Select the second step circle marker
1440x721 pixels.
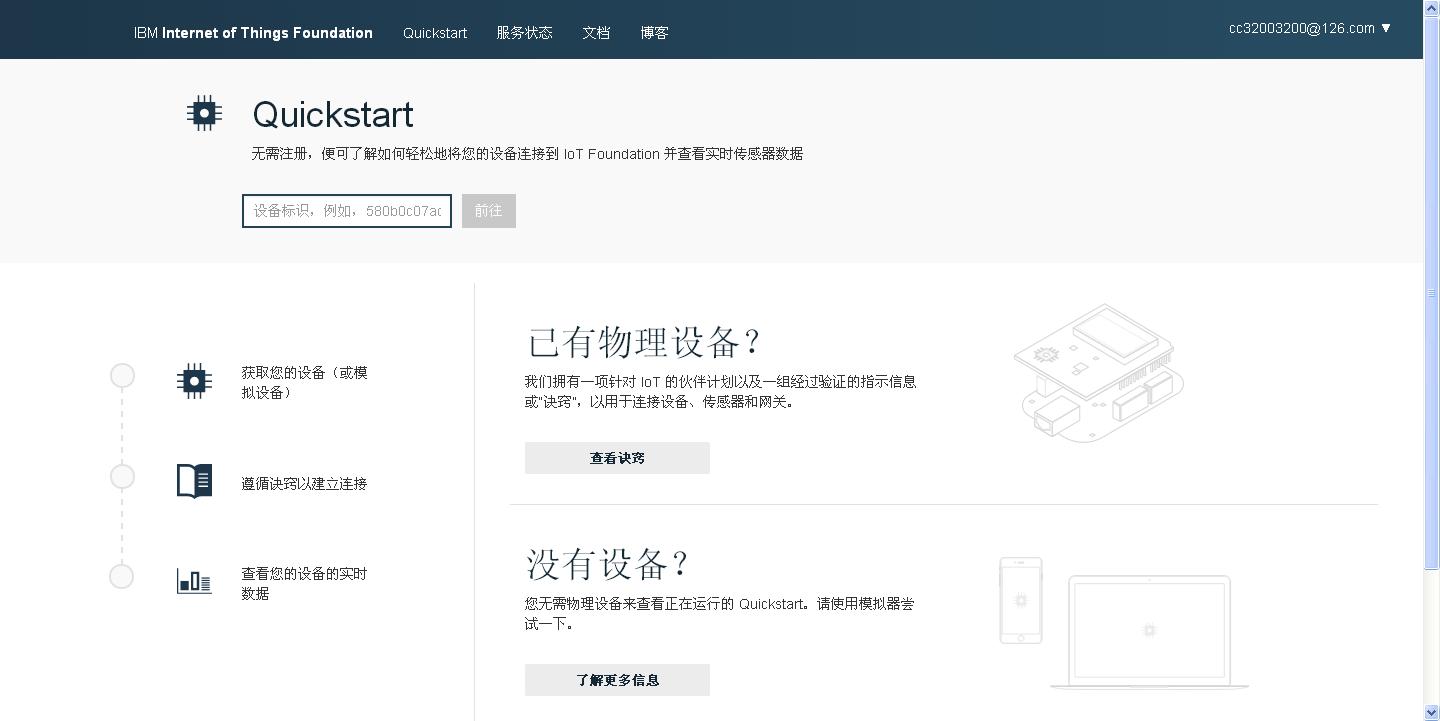[x=122, y=477]
